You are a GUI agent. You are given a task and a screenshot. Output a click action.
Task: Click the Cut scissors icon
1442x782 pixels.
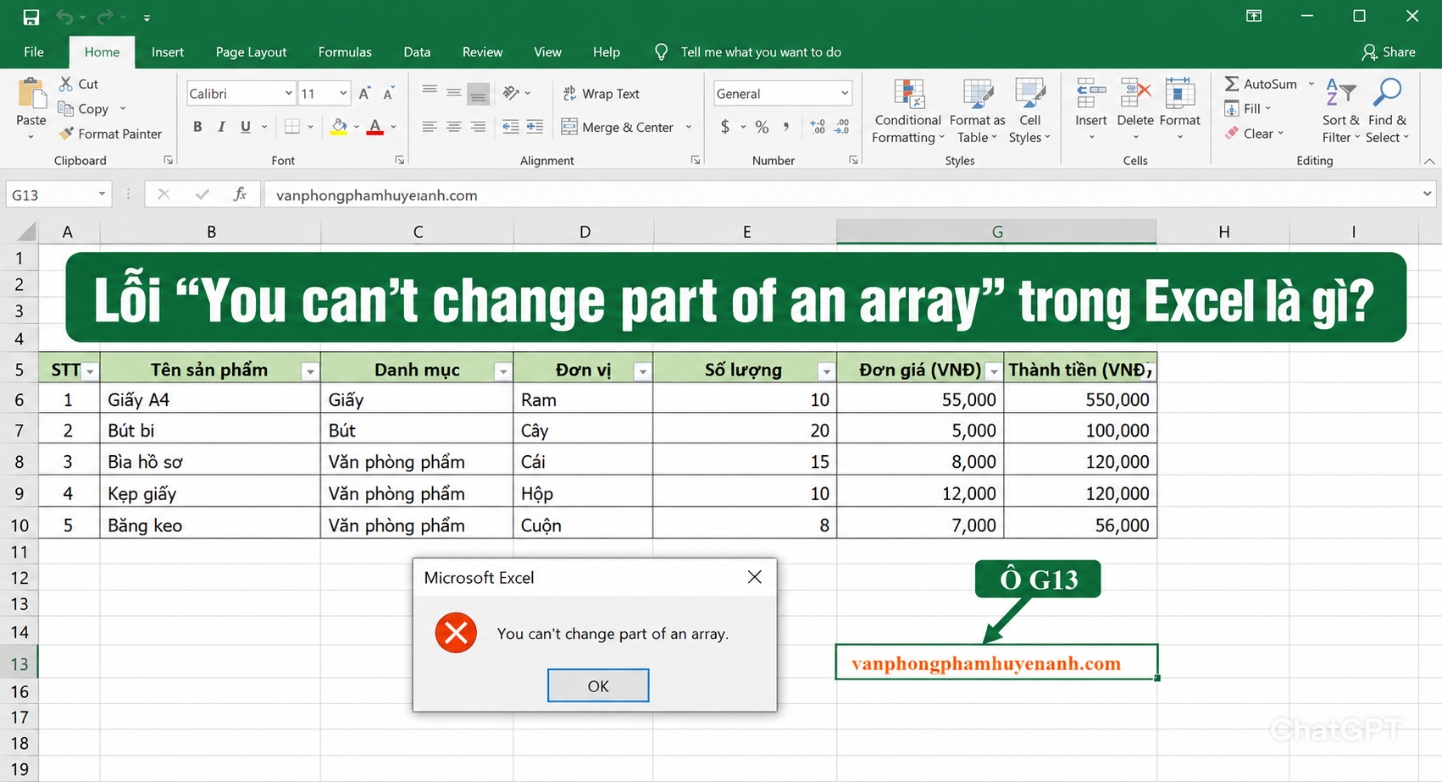66,84
